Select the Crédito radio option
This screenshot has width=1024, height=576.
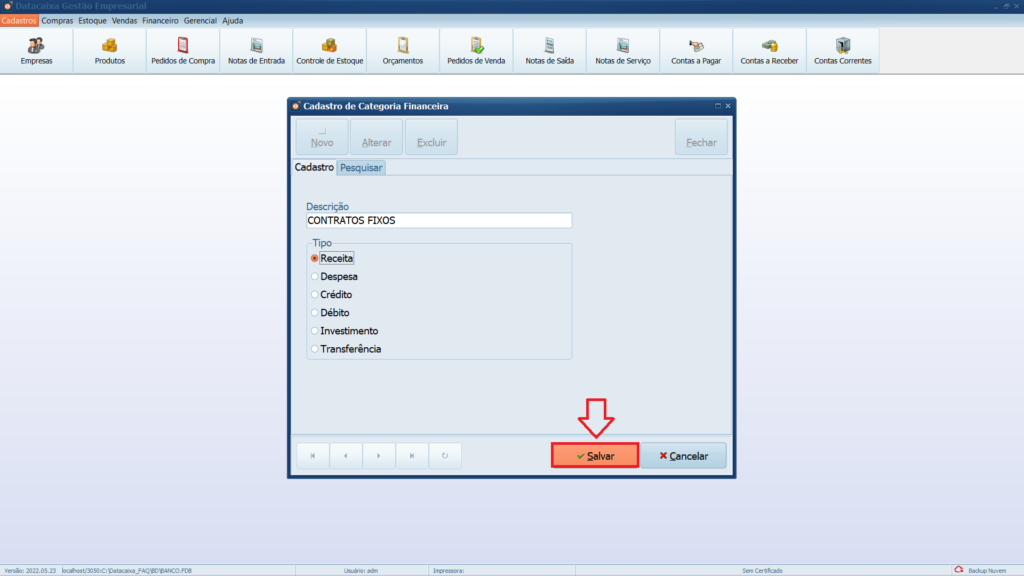(x=315, y=295)
